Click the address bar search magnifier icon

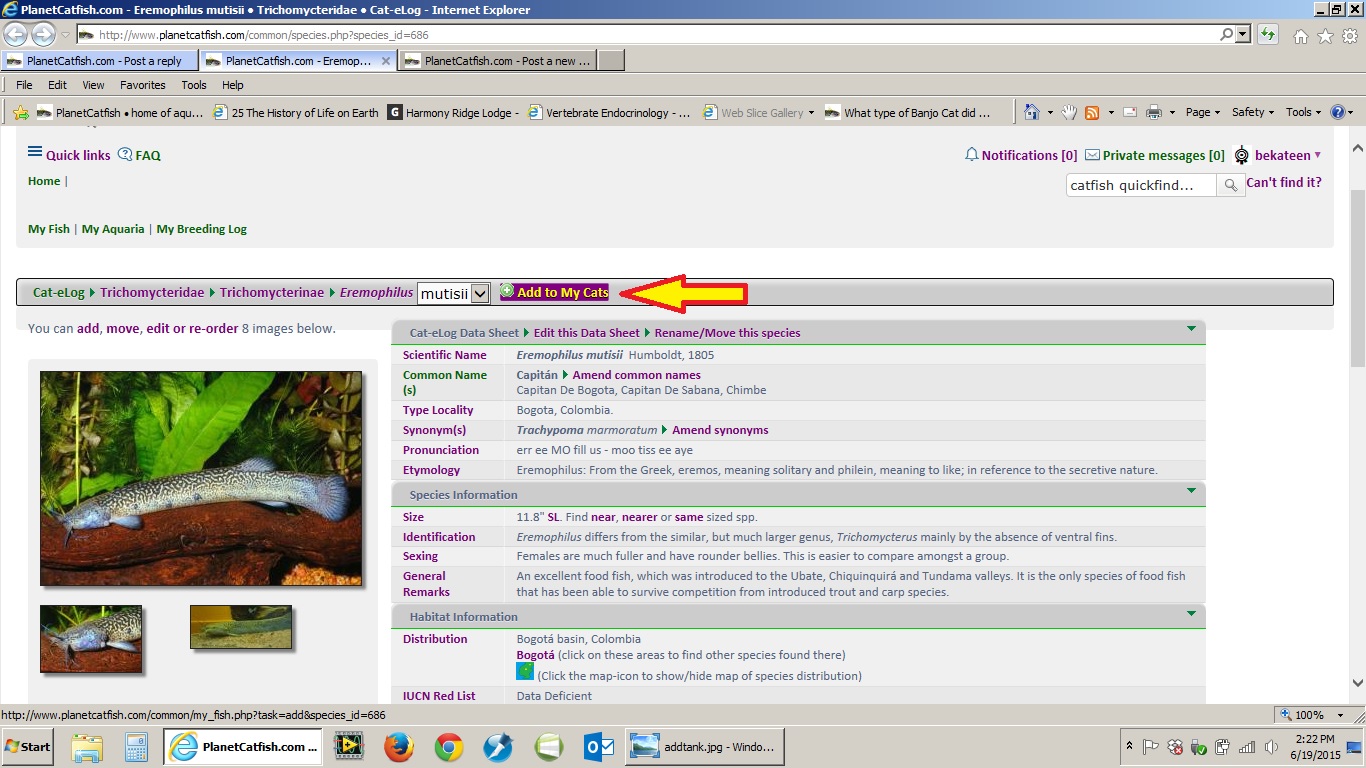point(1226,34)
